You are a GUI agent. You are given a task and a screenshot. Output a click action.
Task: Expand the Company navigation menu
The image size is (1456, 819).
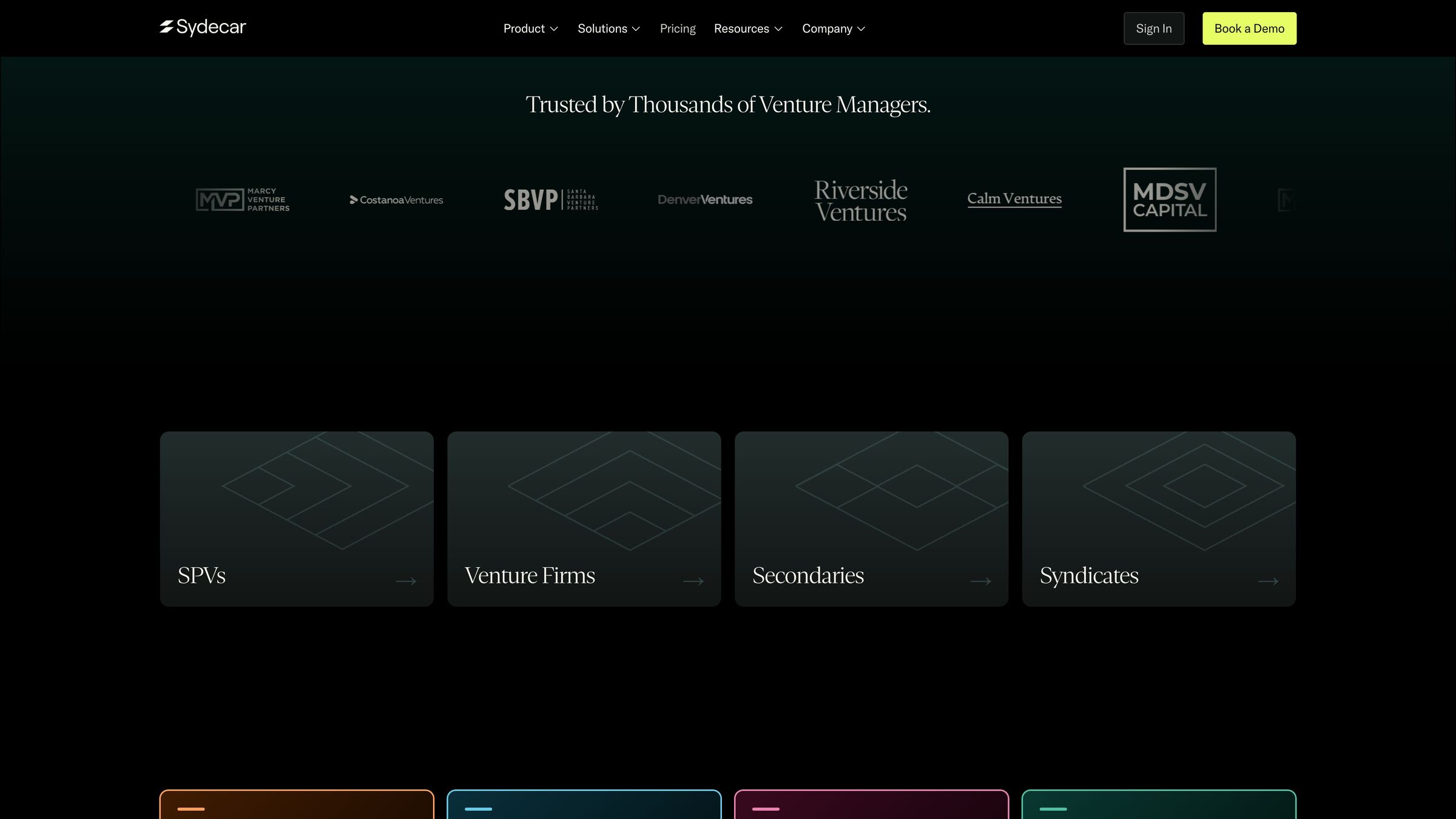[834, 29]
